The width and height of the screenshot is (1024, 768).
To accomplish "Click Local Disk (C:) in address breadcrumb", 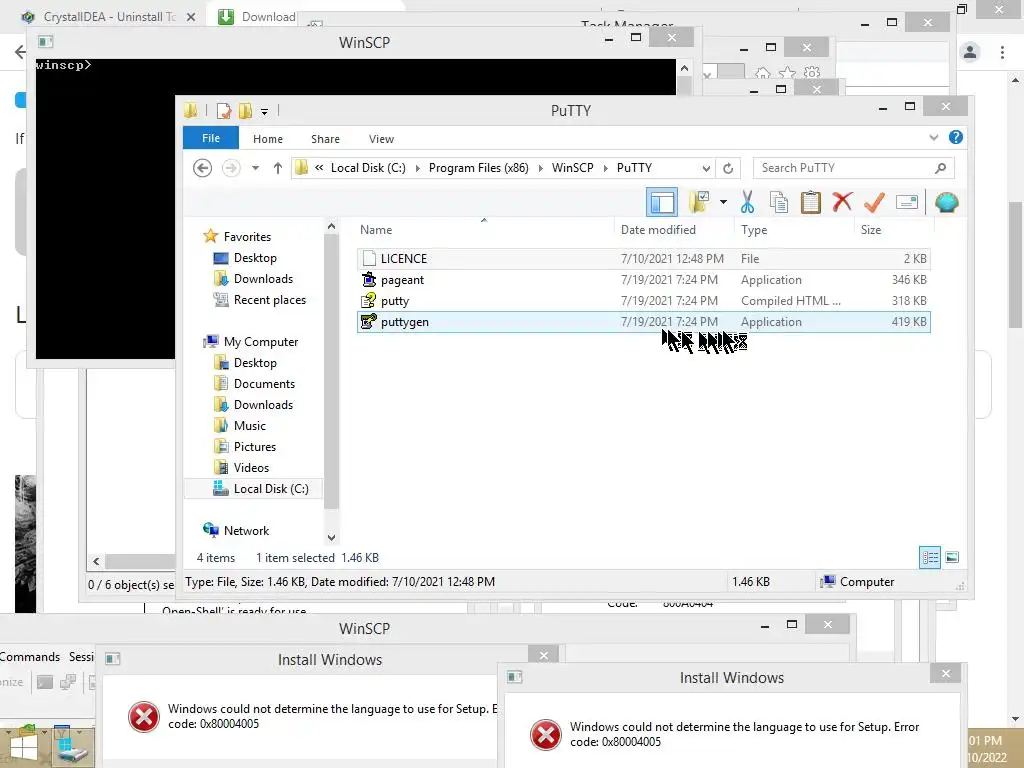I will [x=368, y=168].
